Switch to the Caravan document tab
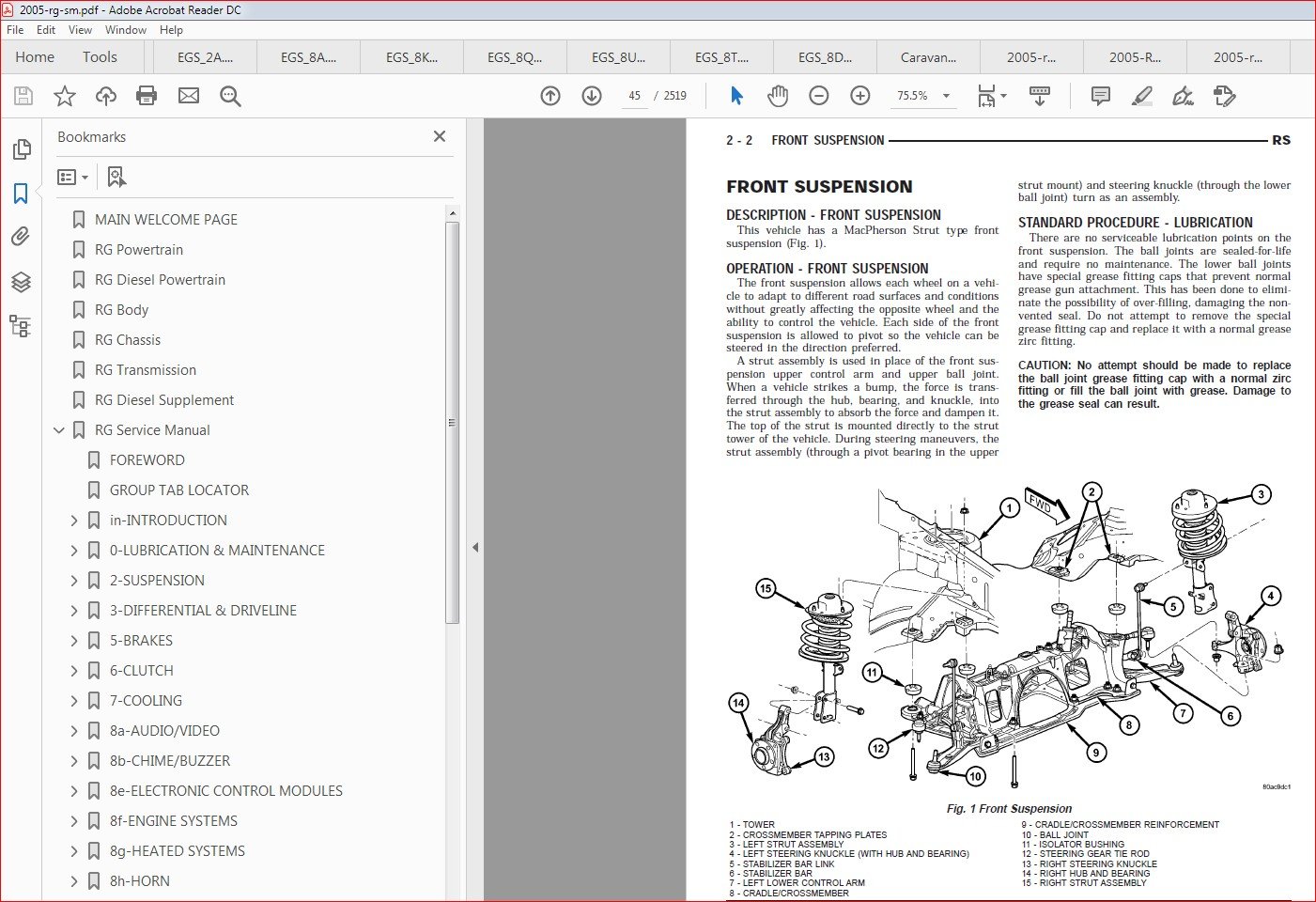Image resolution: width=1316 pixels, height=902 pixels. (928, 57)
